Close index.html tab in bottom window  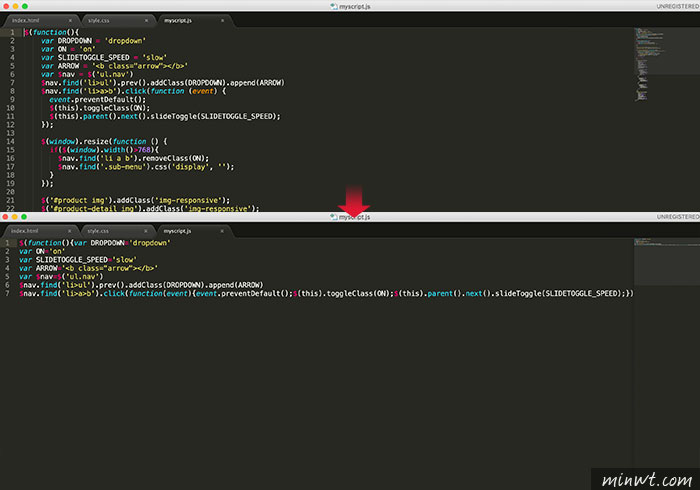70,231
